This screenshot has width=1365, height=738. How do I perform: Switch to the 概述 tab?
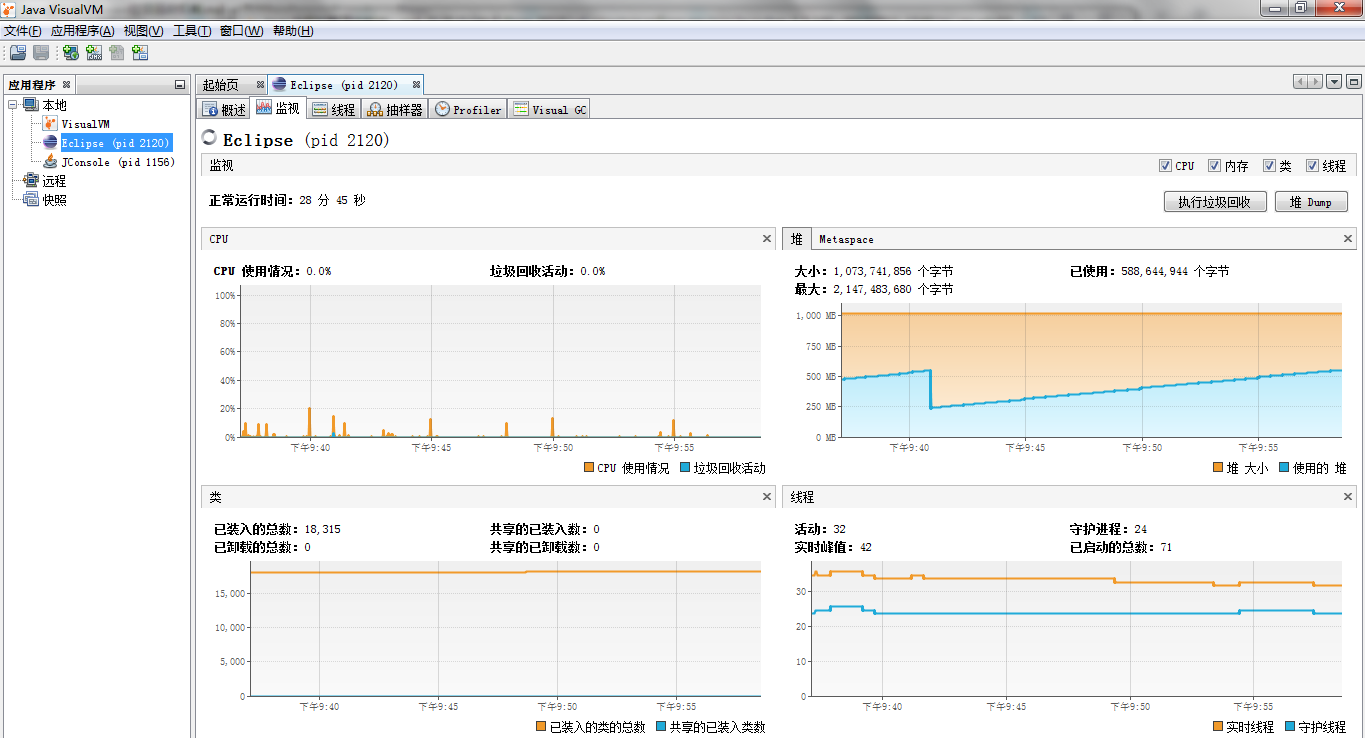coord(224,109)
